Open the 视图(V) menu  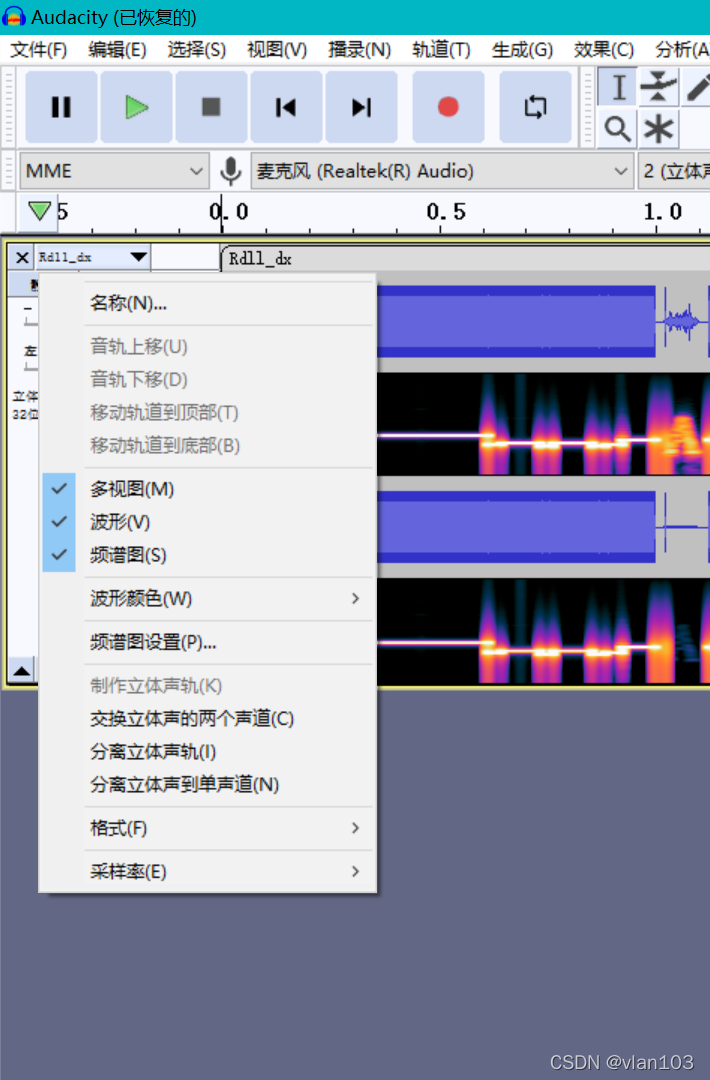[x=277, y=50]
